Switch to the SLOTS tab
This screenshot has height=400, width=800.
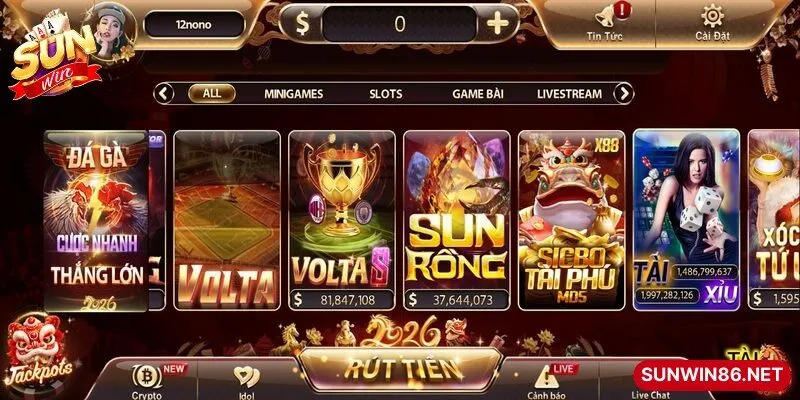tap(386, 94)
